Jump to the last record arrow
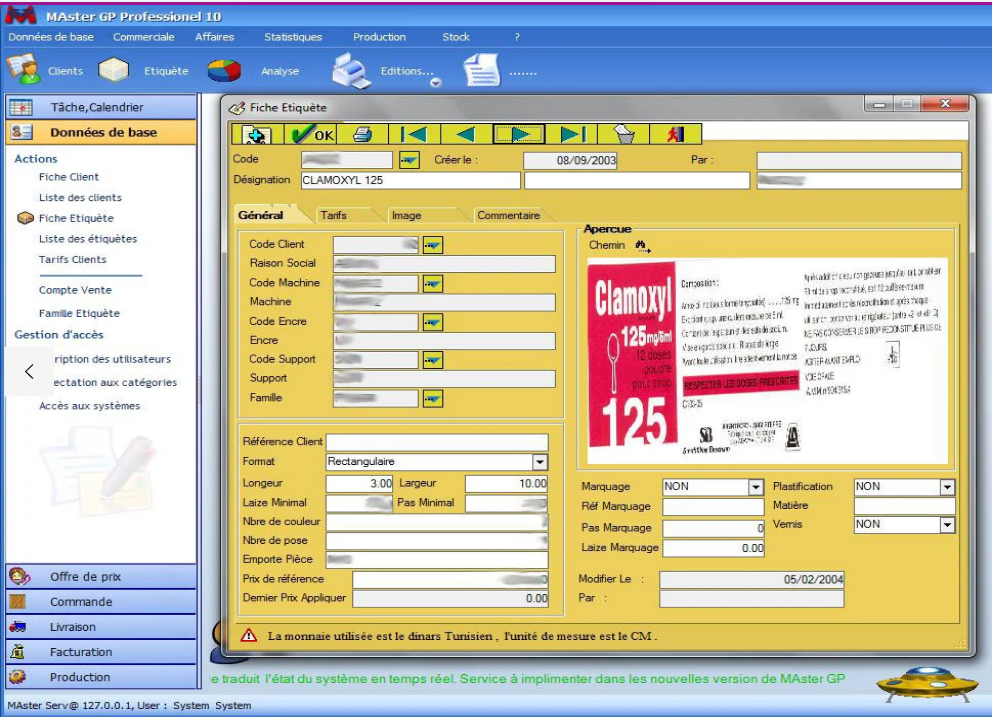The image size is (992, 717). pos(571,133)
